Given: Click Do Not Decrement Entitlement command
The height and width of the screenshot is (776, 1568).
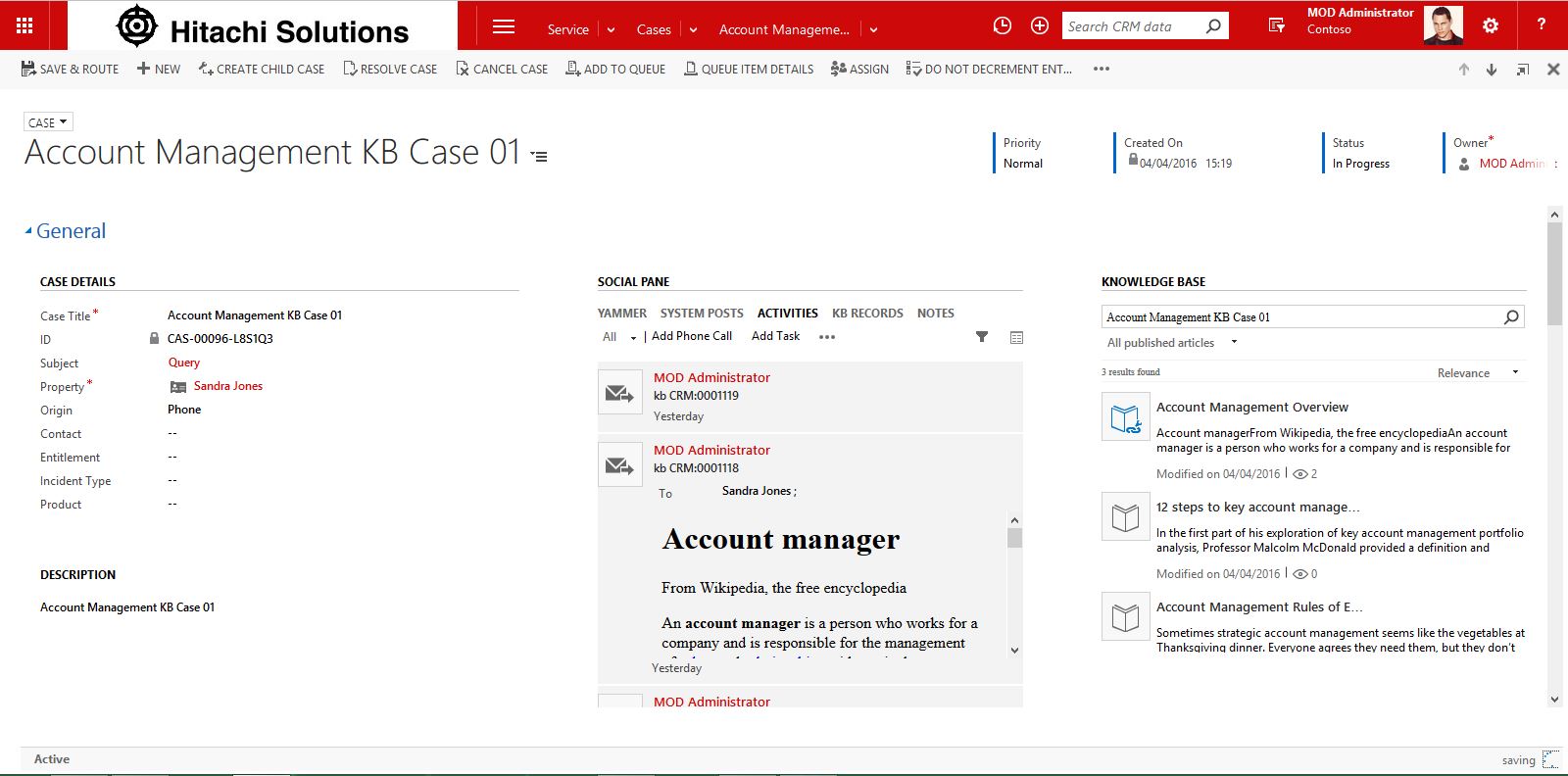Looking at the screenshot, I should tap(989, 69).
